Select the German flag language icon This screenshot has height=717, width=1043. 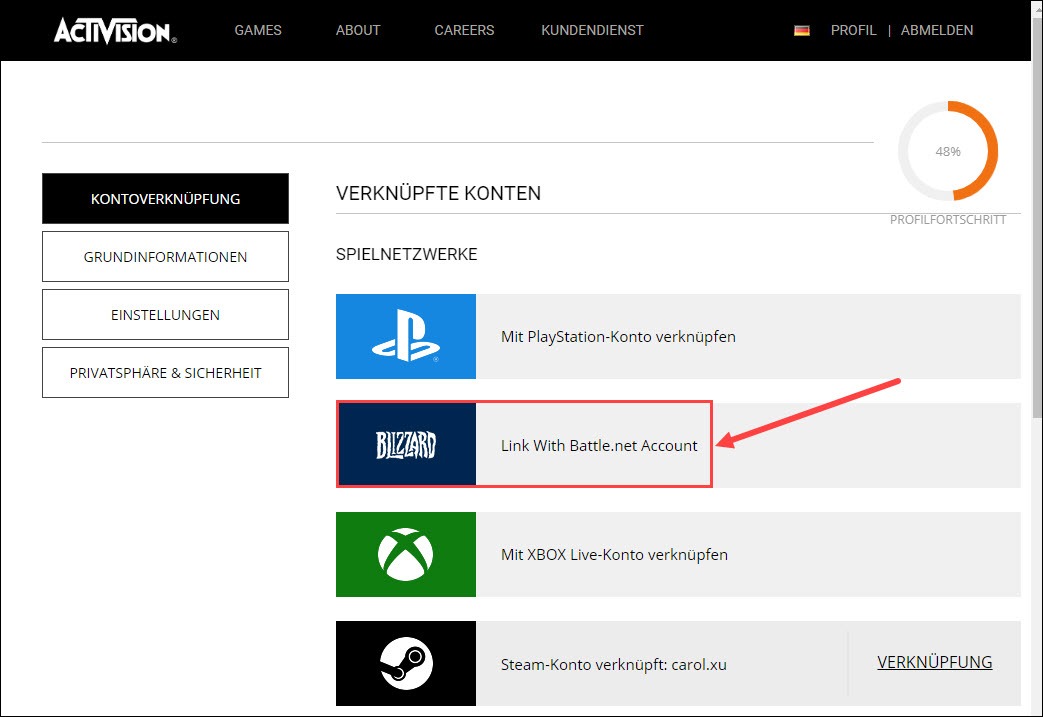(802, 31)
